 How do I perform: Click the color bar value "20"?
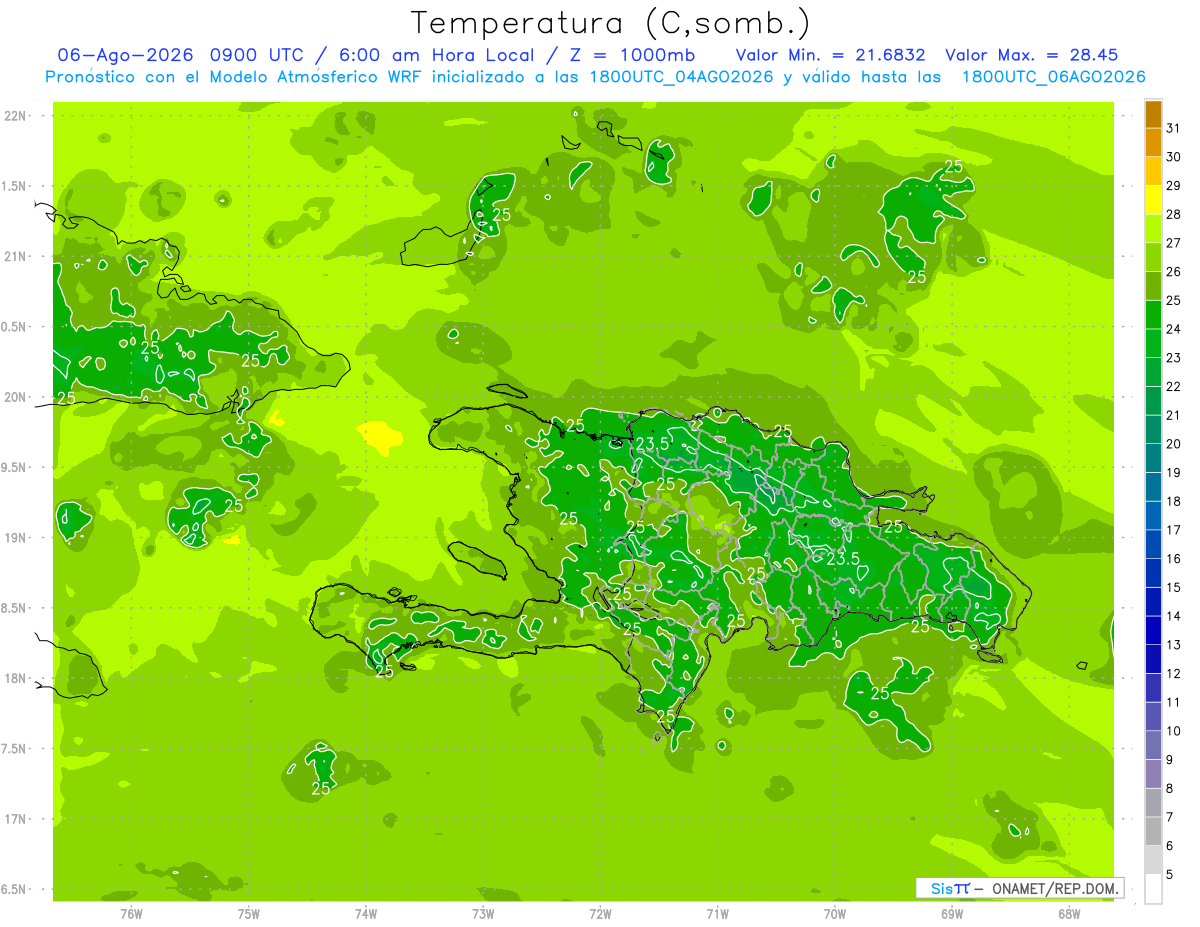click(x=1174, y=444)
